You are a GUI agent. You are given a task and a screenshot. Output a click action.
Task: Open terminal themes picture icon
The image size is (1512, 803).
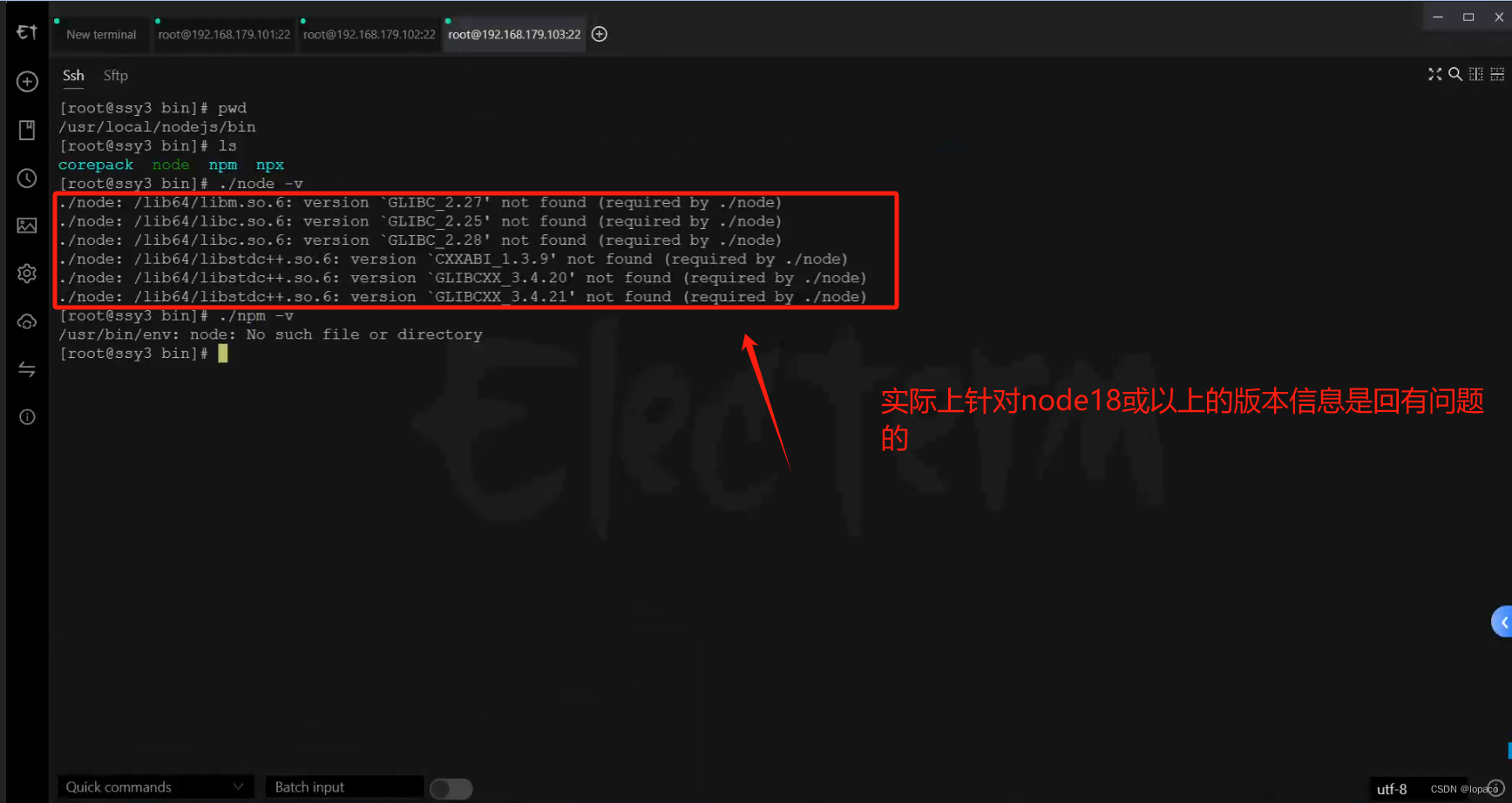point(27,226)
